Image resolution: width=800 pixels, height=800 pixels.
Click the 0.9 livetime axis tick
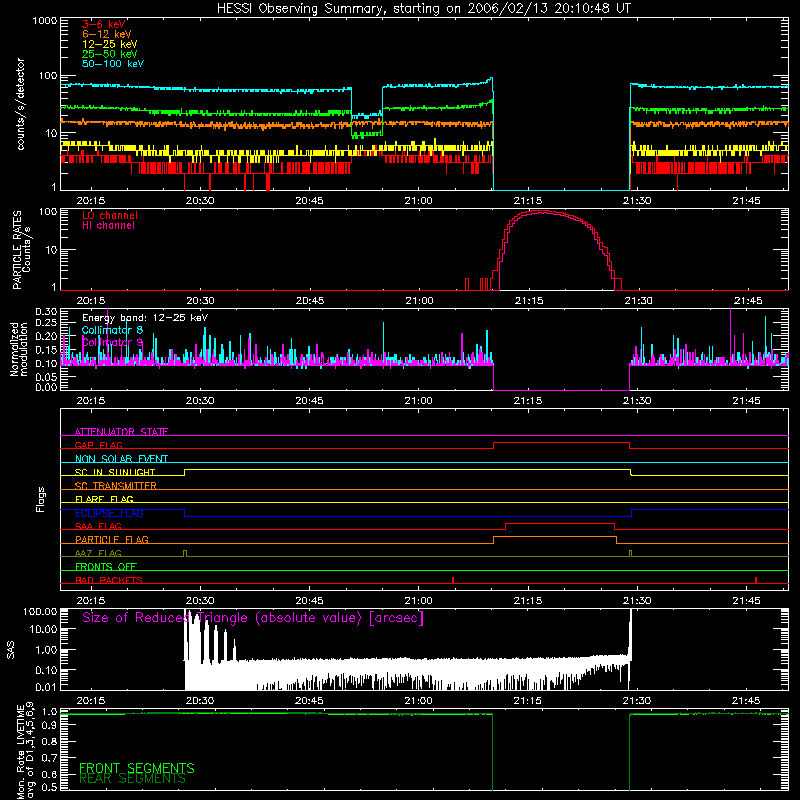(49, 726)
